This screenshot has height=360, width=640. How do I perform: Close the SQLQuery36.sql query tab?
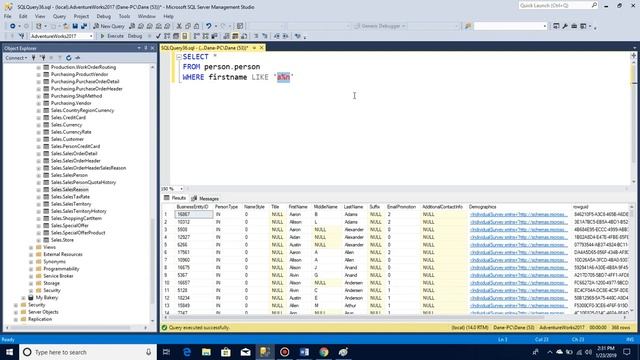tap(262, 48)
